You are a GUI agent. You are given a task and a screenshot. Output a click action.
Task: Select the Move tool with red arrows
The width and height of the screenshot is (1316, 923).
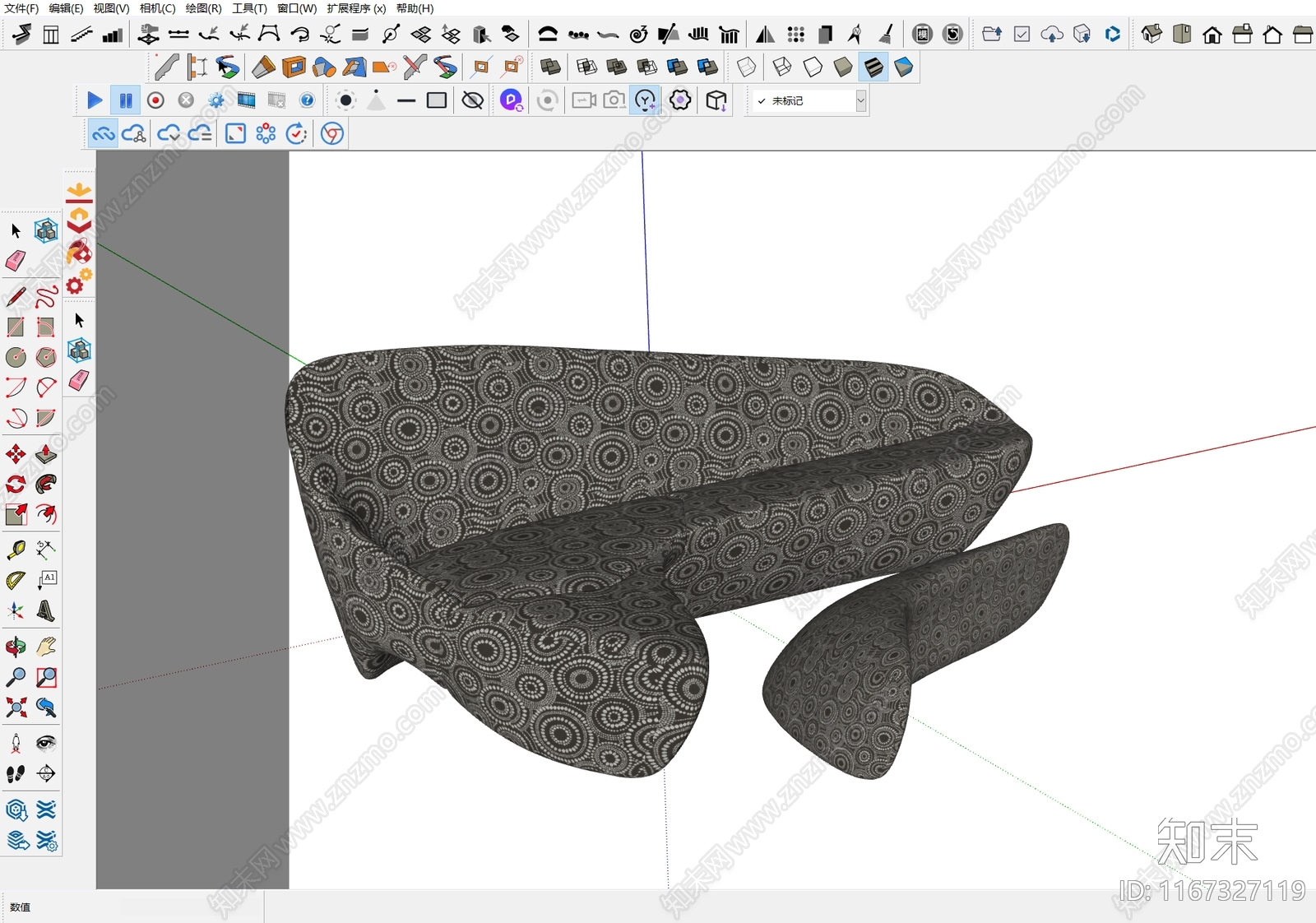(16, 454)
